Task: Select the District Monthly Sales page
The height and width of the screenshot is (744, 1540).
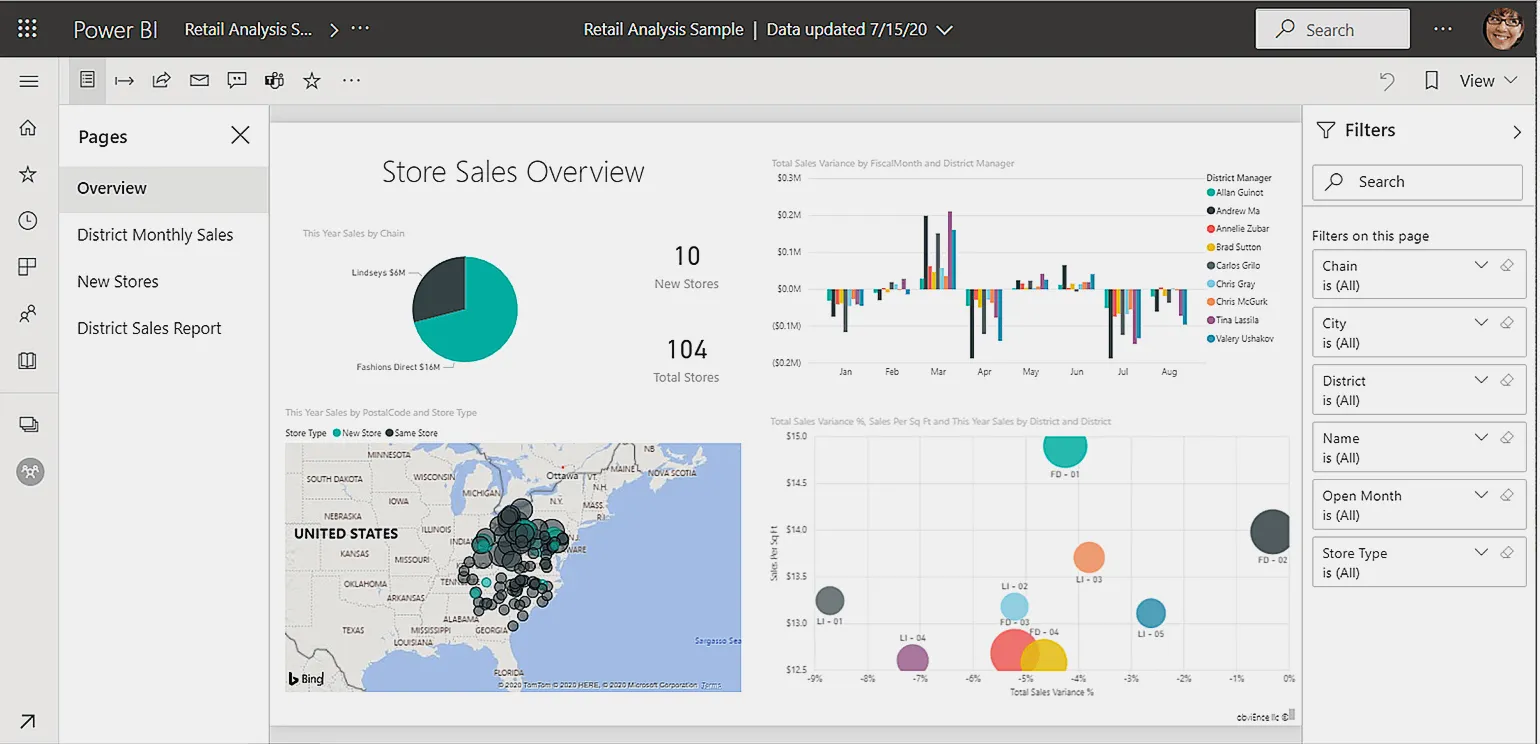Action: tap(155, 235)
